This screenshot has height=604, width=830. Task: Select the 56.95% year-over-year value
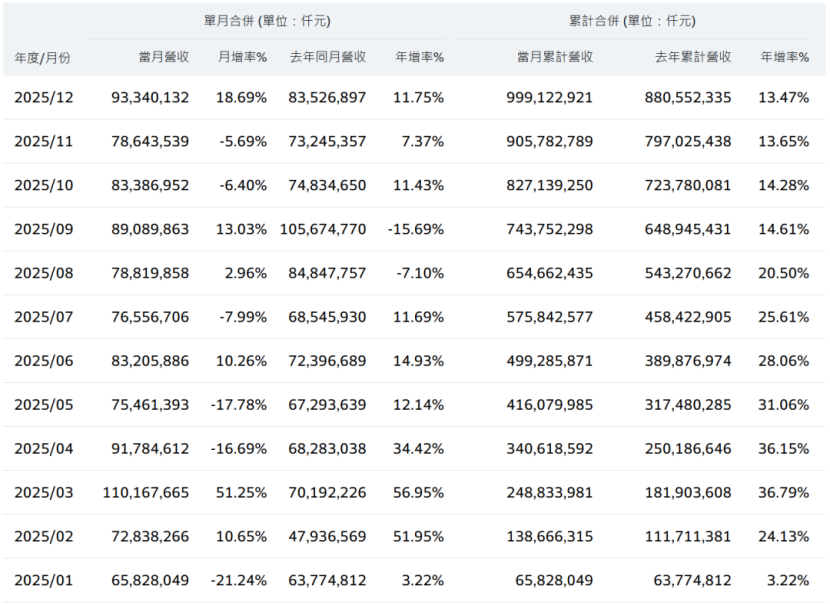tap(420, 493)
